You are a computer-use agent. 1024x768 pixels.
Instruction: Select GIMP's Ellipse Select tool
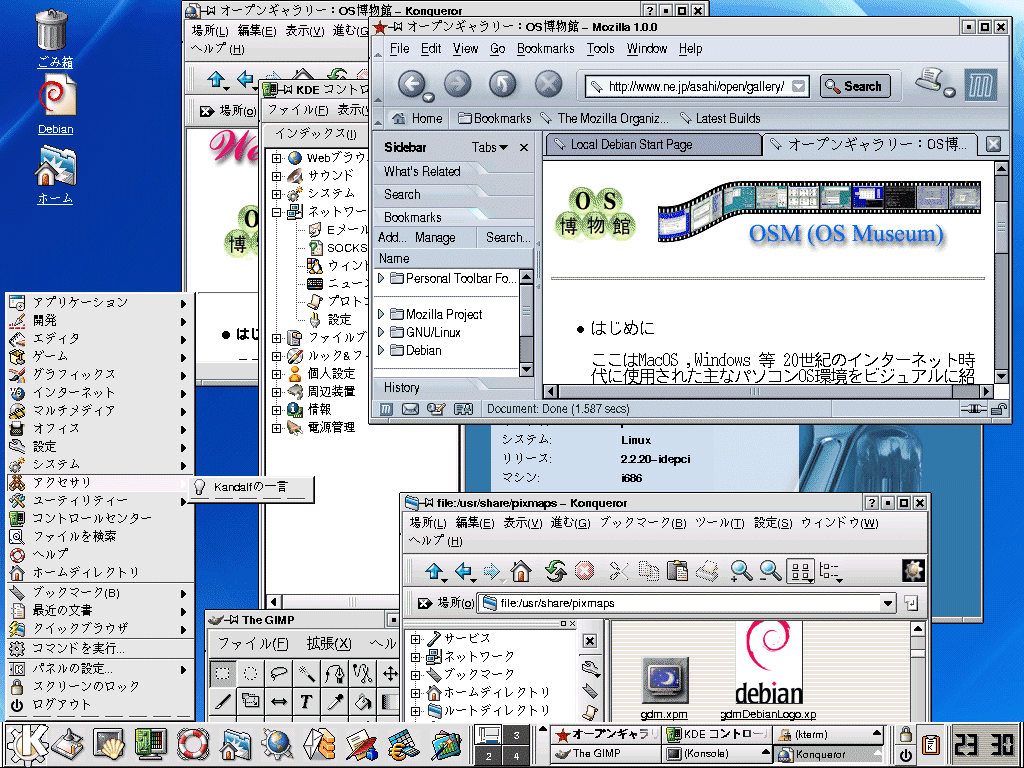coord(251,673)
